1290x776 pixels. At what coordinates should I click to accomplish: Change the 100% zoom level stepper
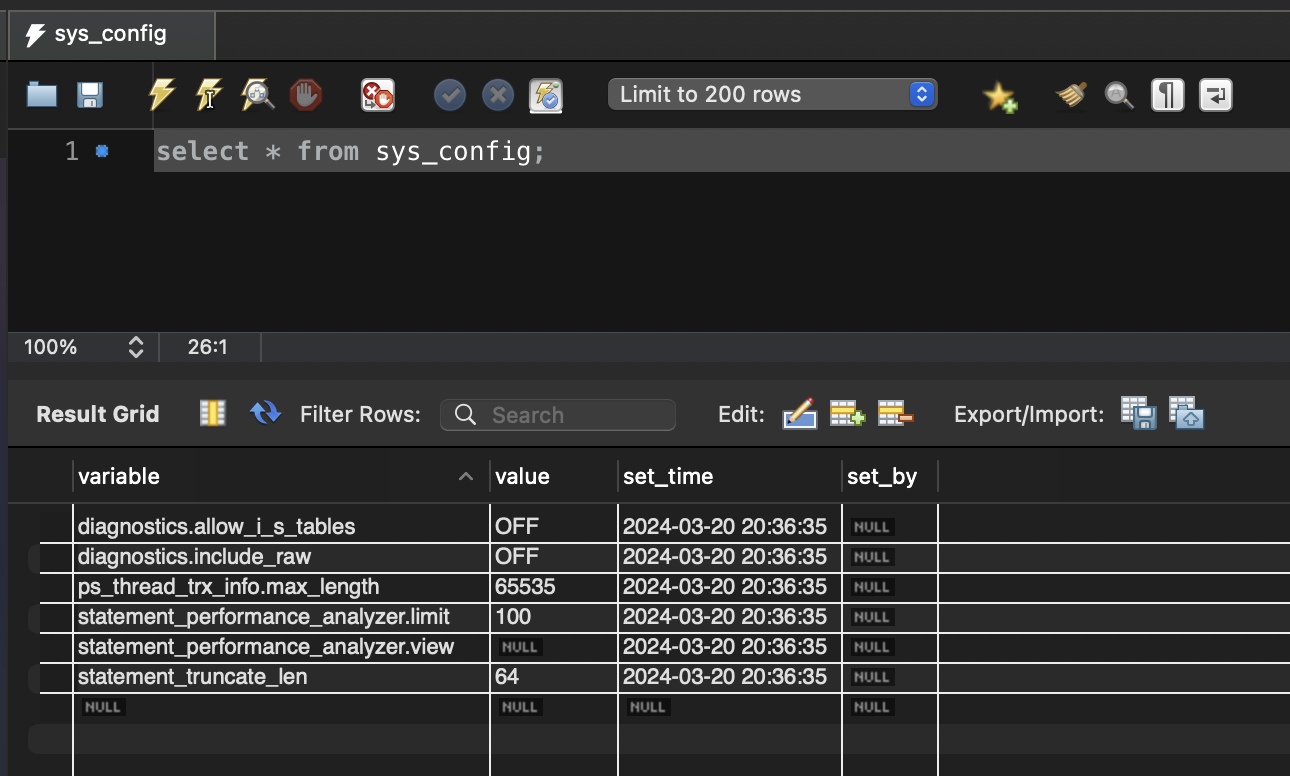click(x=136, y=347)
